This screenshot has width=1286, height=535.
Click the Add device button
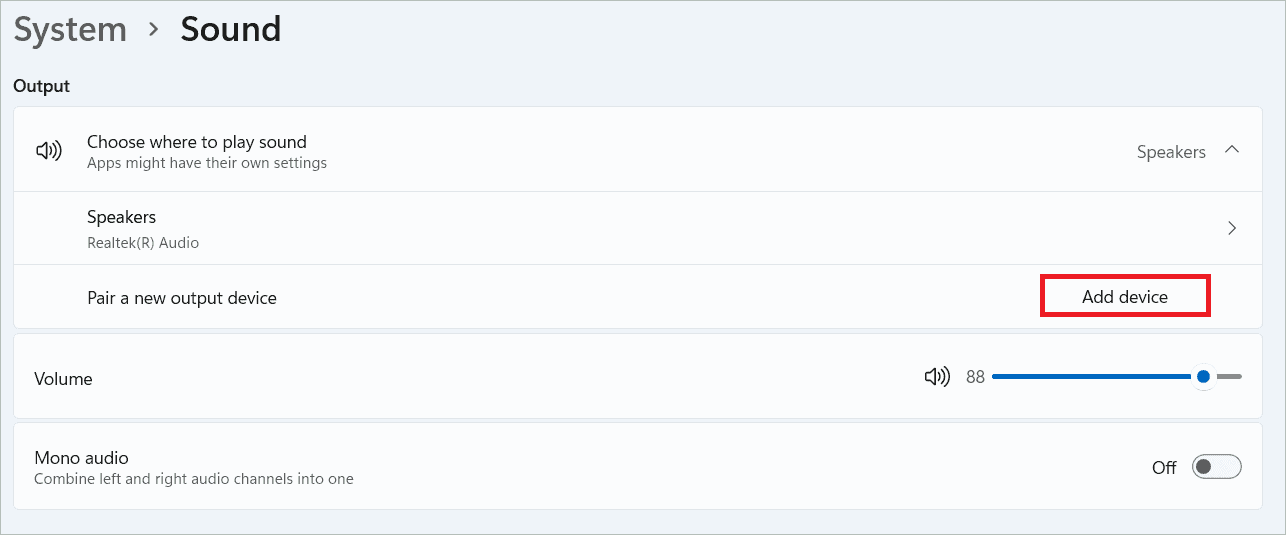[x=1125, y=297]
